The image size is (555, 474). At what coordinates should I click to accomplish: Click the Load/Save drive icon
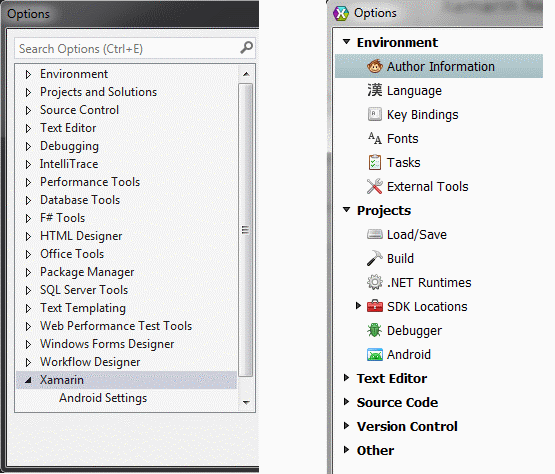tap(374, 234)
